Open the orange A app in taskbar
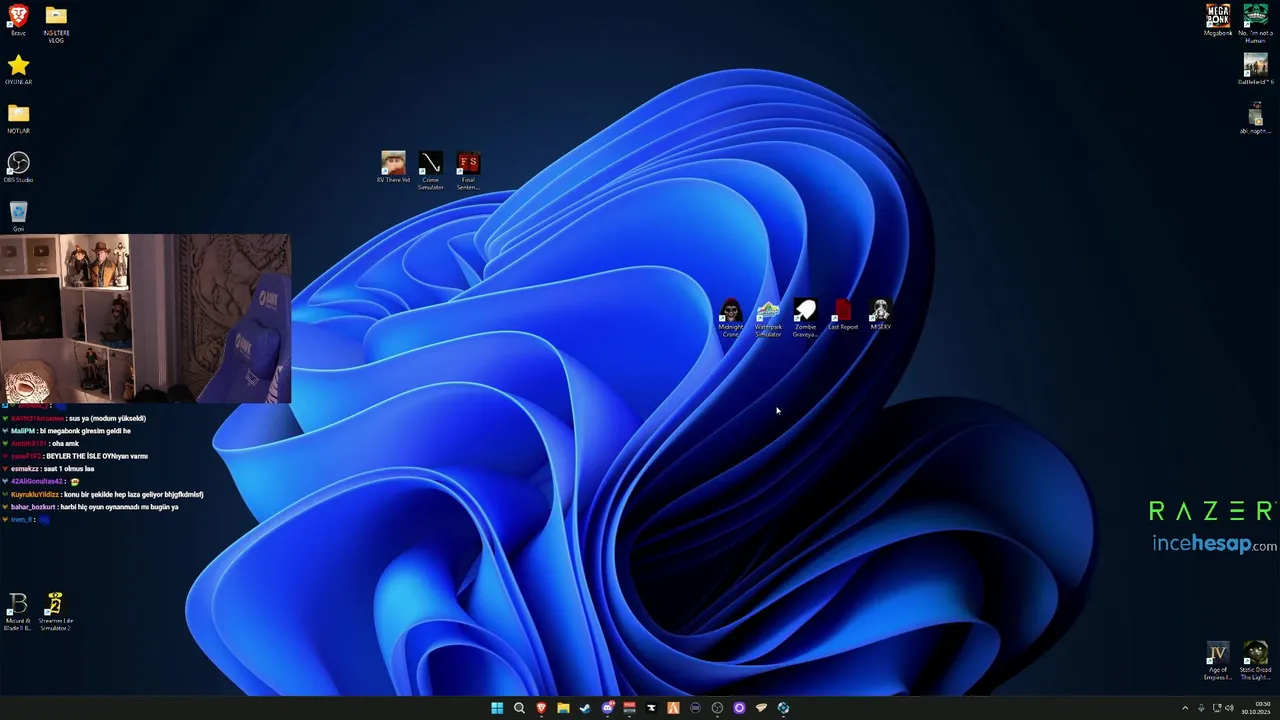 tap(673, 708)
